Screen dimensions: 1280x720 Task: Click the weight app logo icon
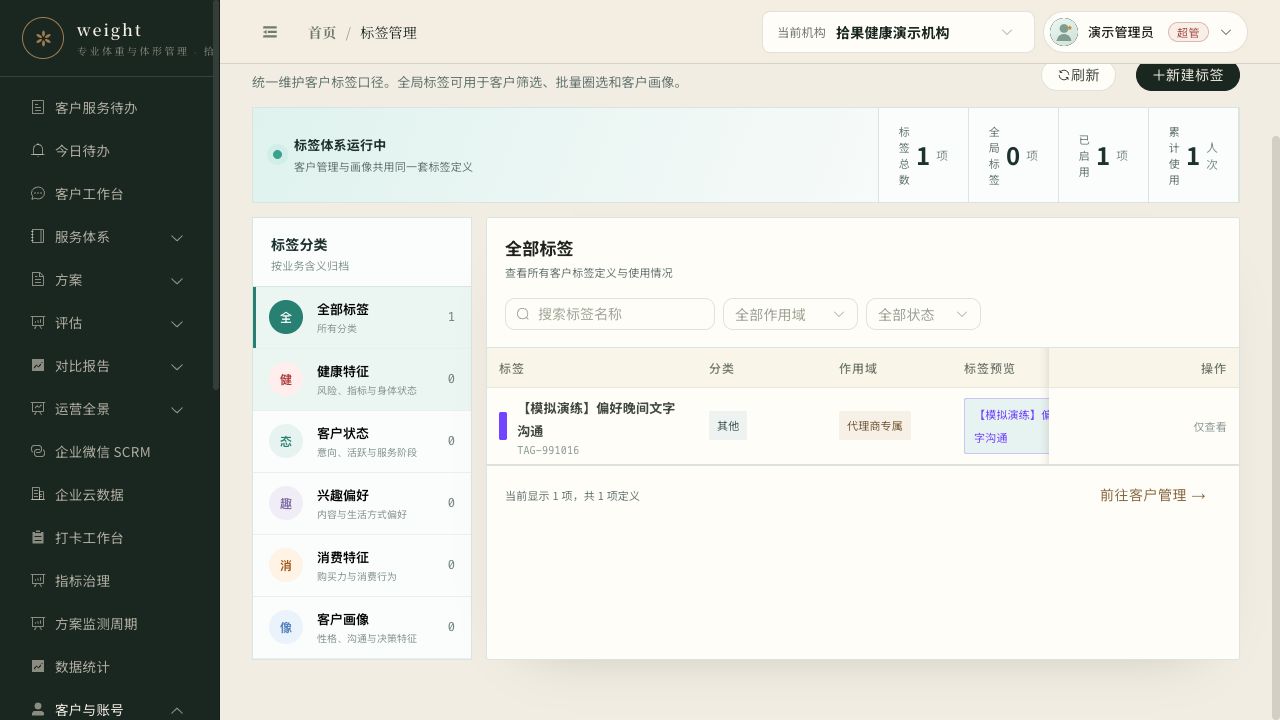43,38
